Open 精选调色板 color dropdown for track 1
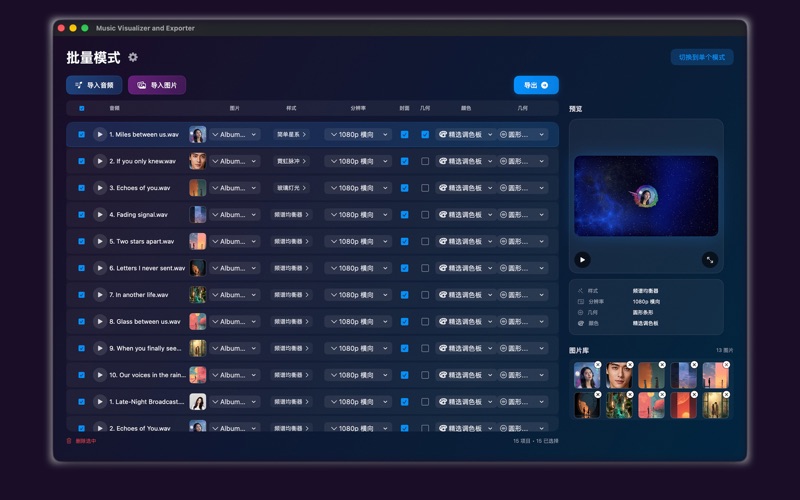This screenshot has width=800, height=500. coord(465,134)
